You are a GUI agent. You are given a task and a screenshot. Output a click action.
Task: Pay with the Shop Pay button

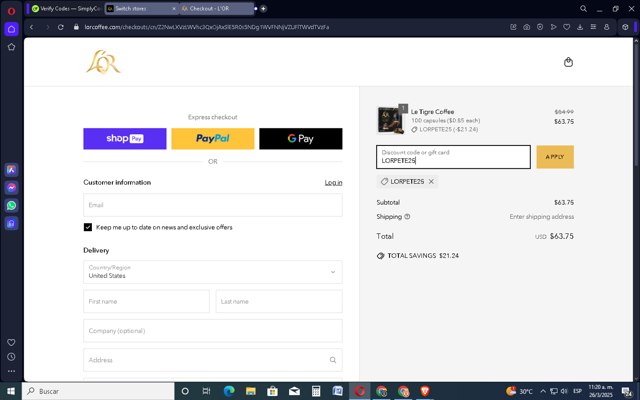125,139
